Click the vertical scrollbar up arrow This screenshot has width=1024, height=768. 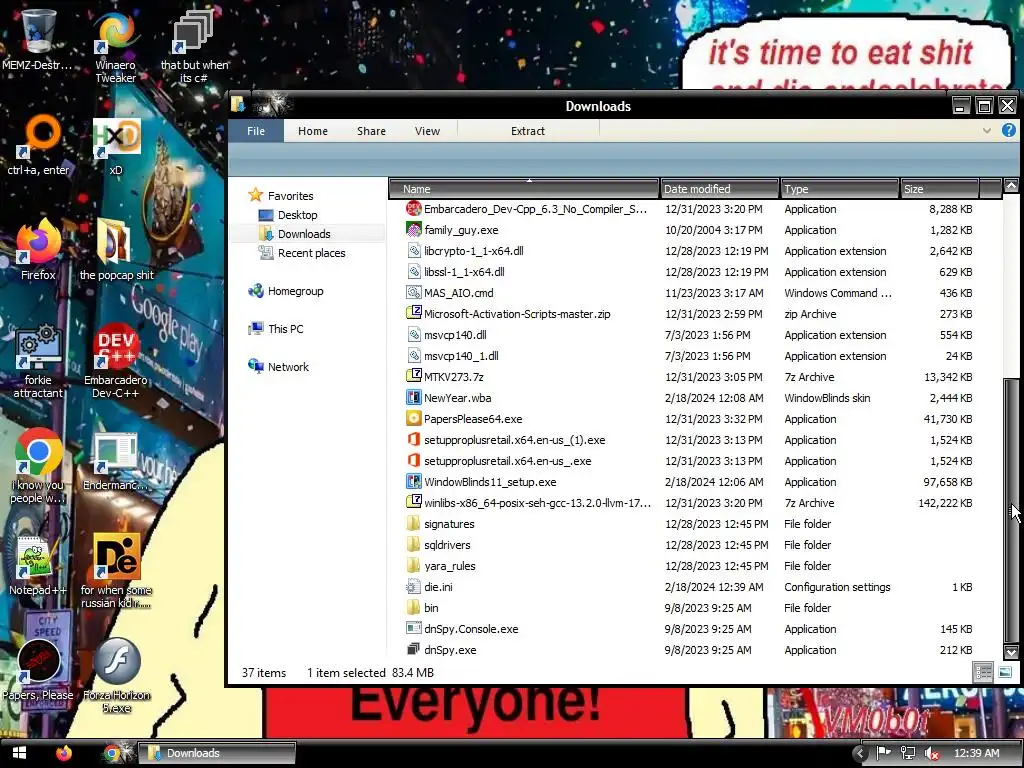(1011, 186)
